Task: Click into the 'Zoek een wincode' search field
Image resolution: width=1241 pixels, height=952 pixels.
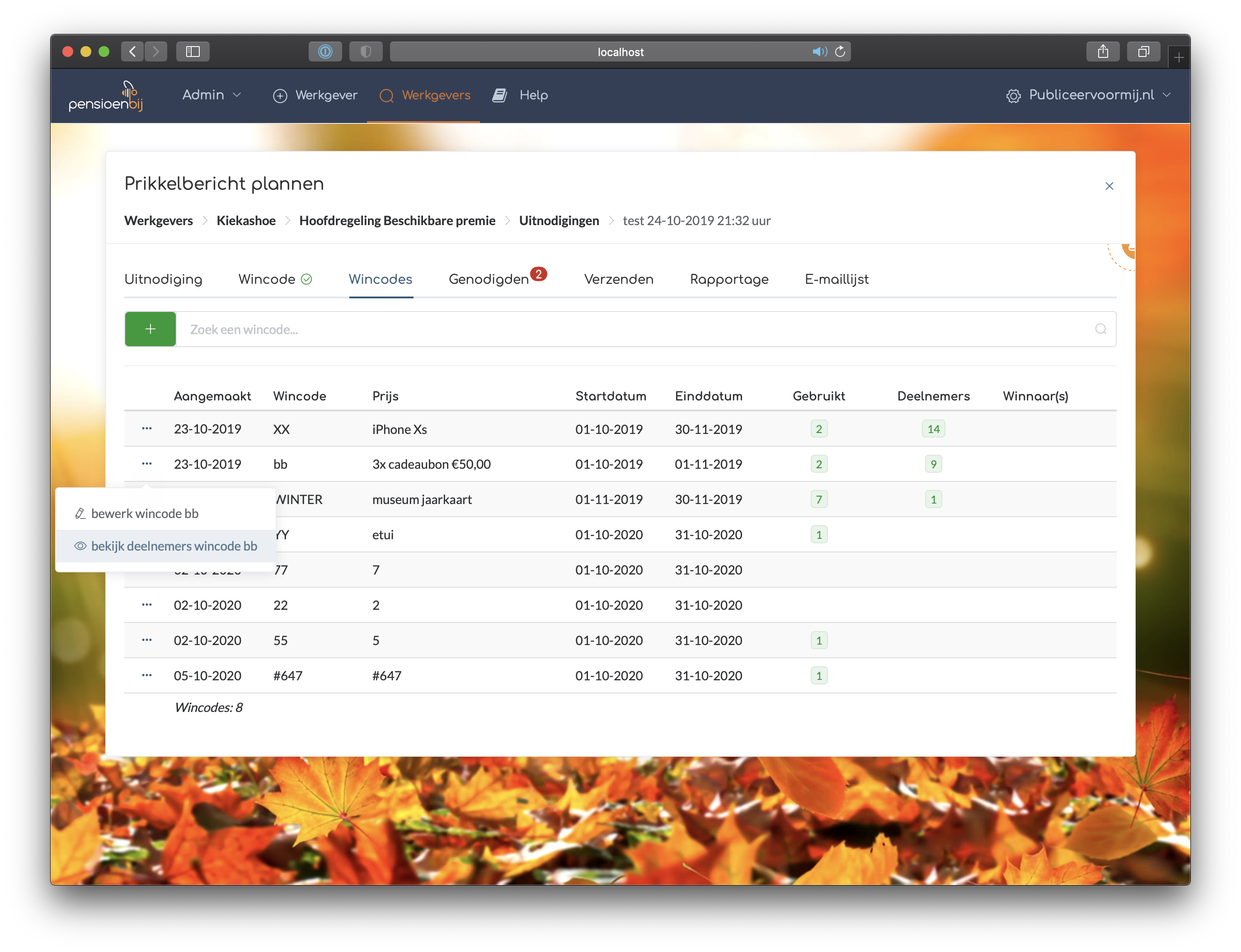Action: (623, 329)
